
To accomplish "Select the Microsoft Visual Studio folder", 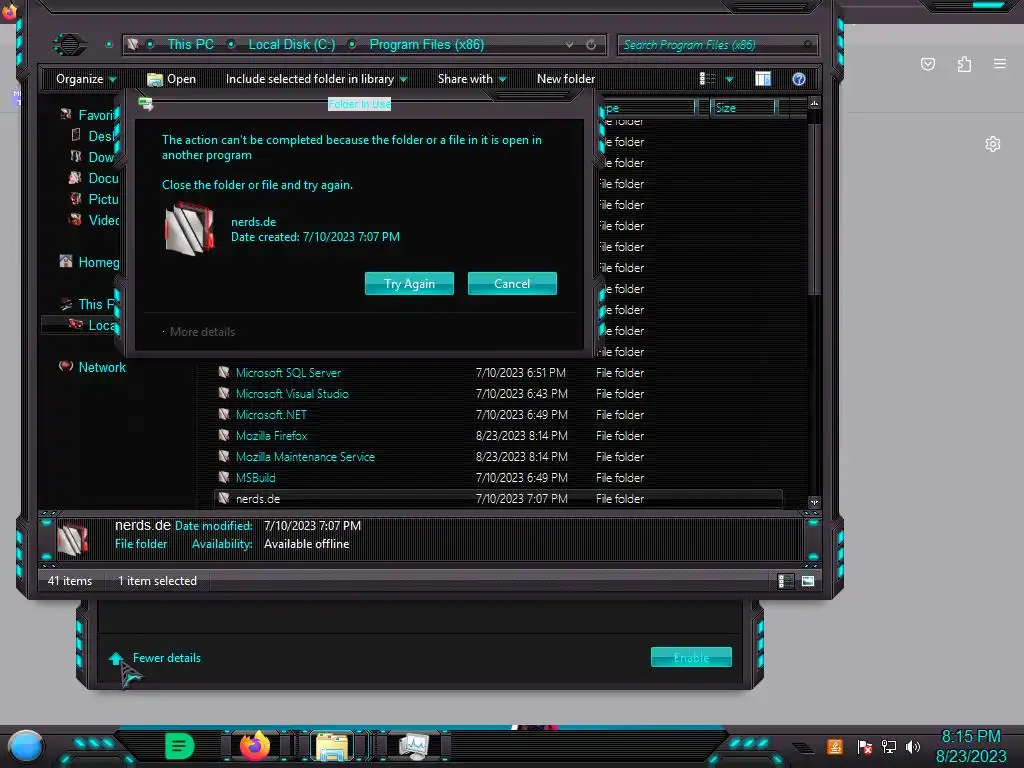I will (292, 394).
